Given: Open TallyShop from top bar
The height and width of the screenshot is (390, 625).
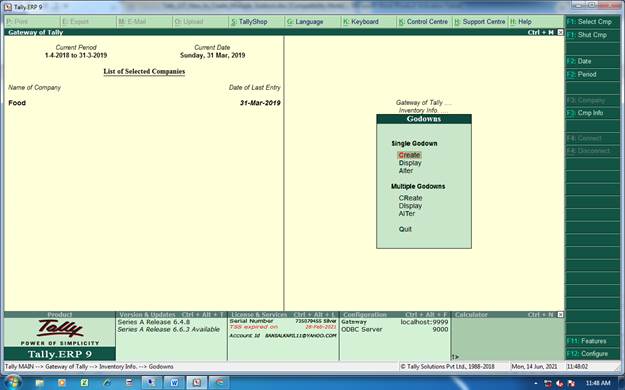Looking at the screenshot, I should tap(249, 22).
